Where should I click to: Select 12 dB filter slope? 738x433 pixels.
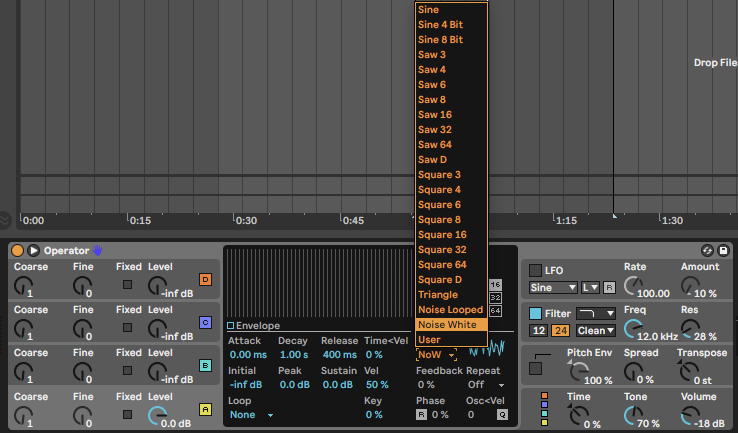click(538, 330)
